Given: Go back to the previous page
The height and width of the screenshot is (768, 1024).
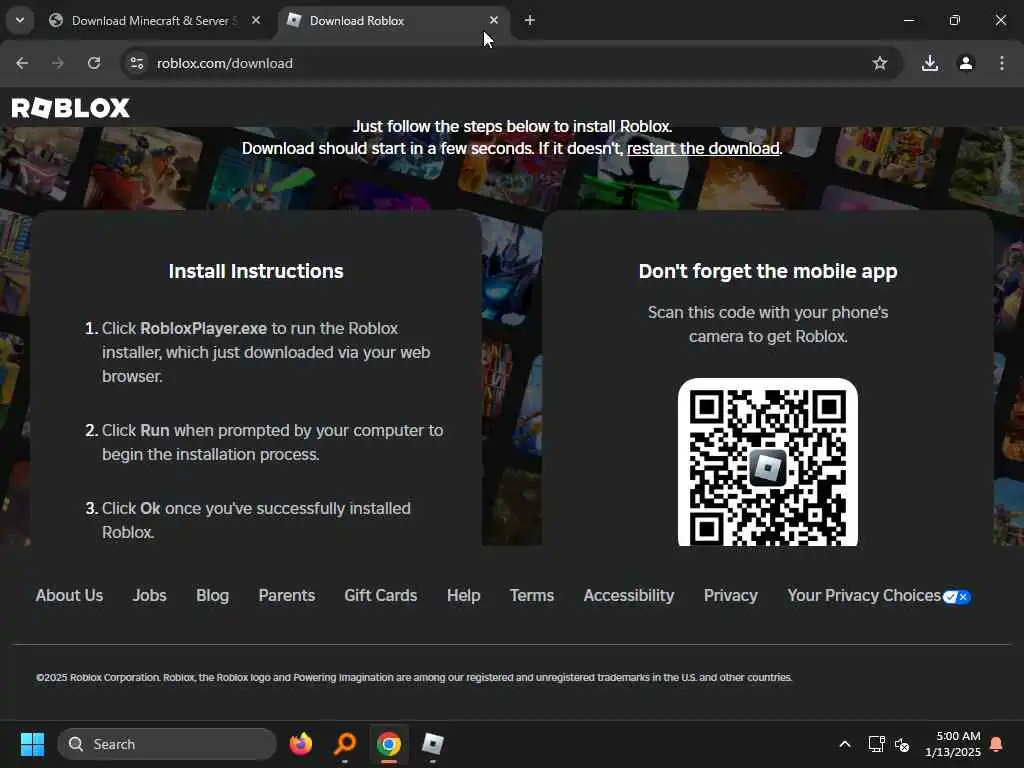Looking at the screenshot, I should click(22, 63).
